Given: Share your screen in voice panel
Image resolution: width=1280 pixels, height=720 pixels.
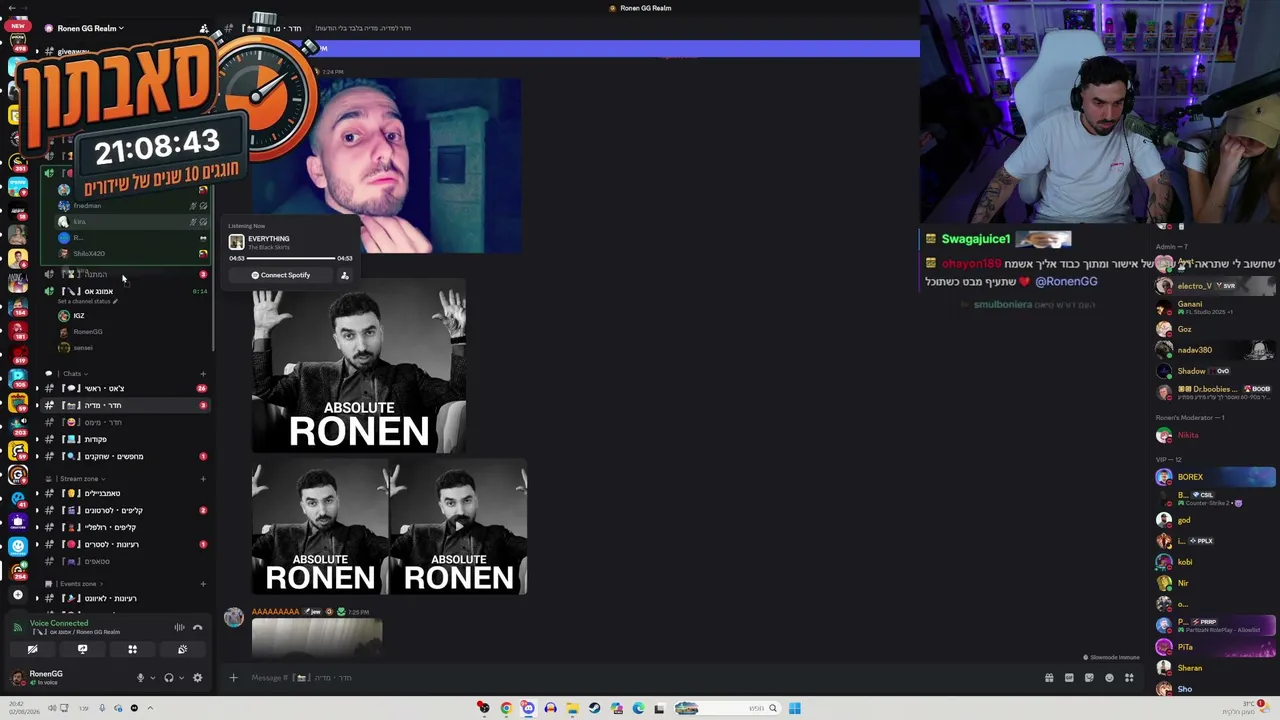Looking at the screenshot, I should click(82, 649).
